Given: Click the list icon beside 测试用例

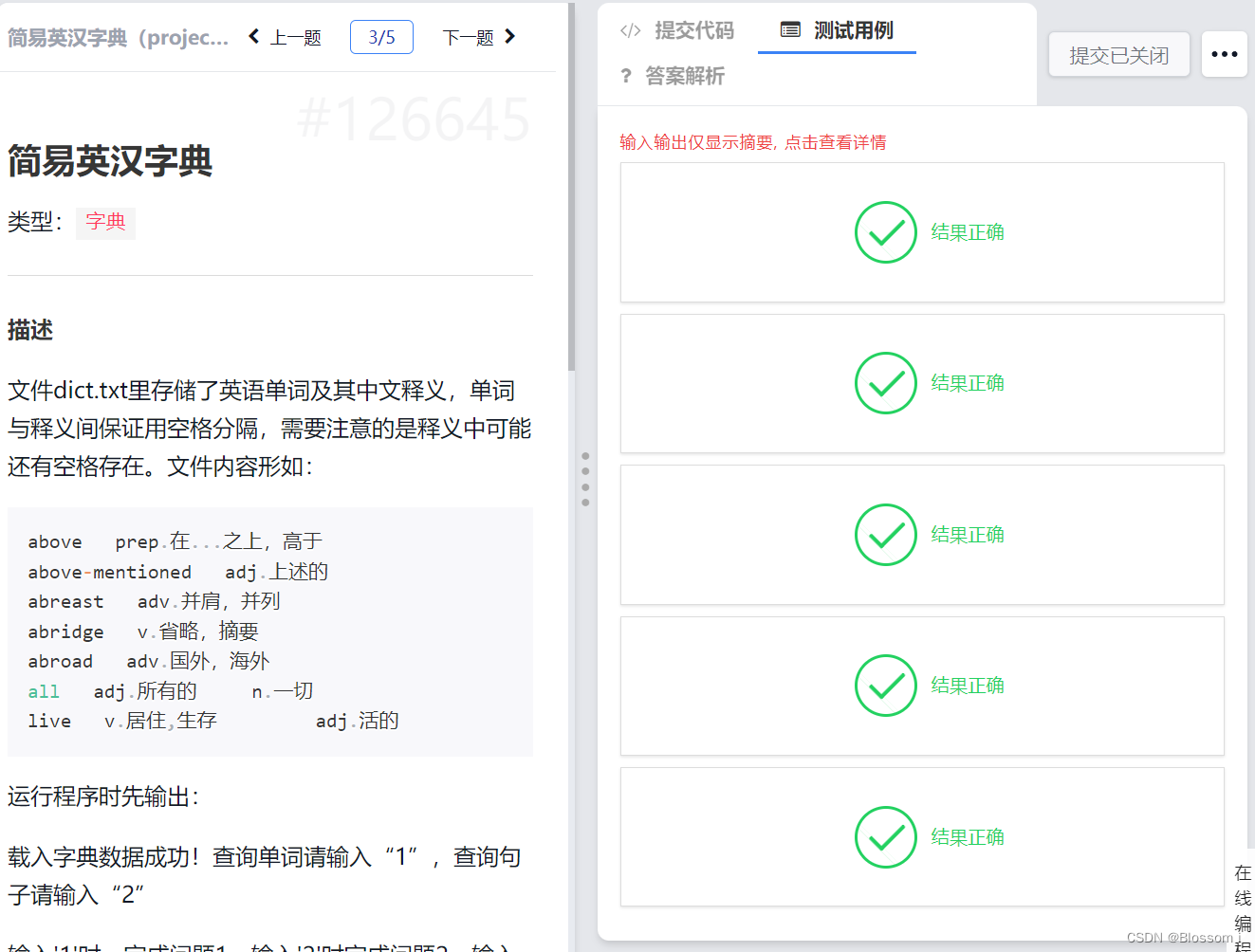Looking at the screenshot, I should [790, 30].
